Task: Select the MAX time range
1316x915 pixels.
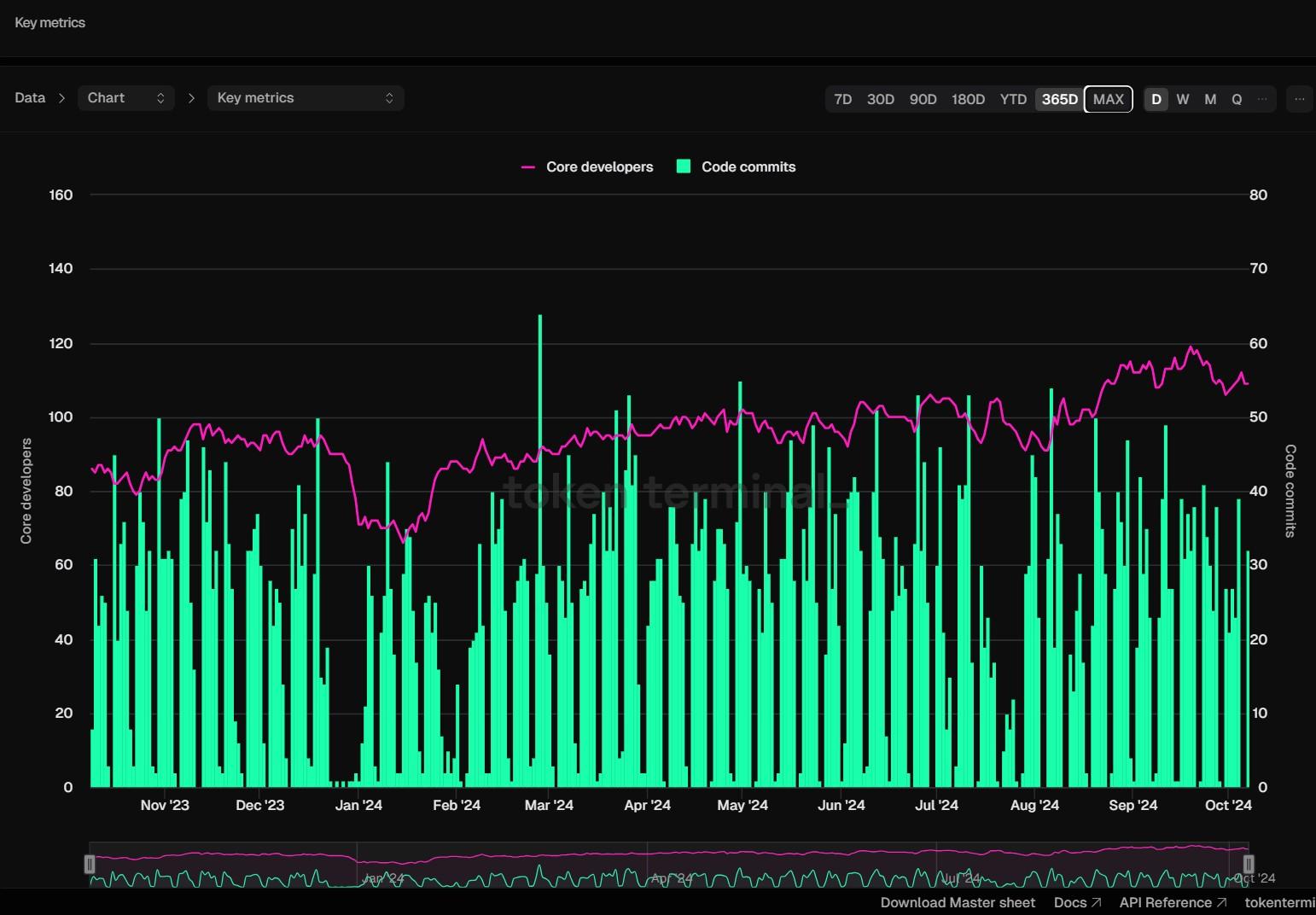Action: (1109, 99)
